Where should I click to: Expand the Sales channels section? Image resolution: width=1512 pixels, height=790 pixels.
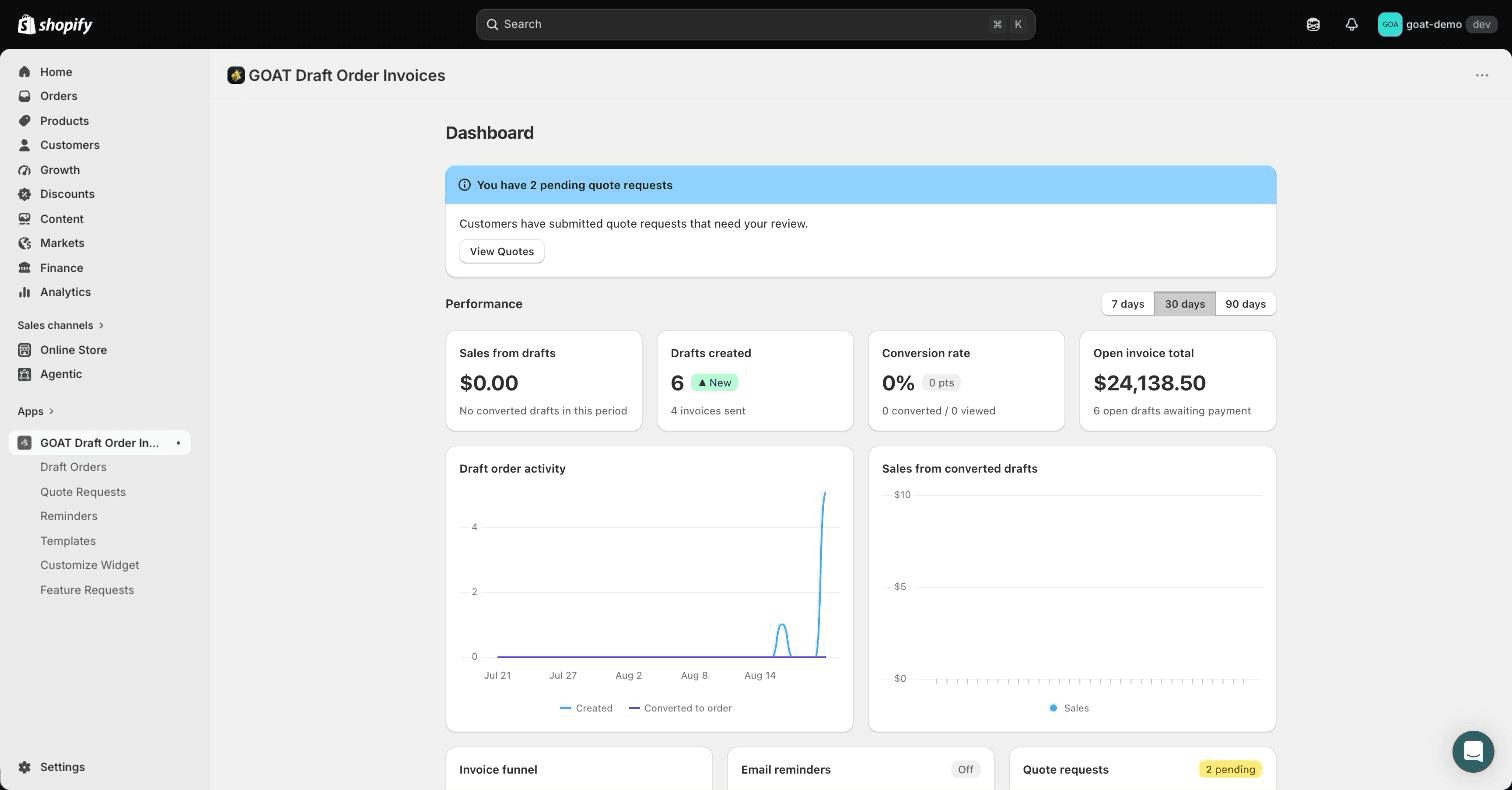tap(61, 325)
